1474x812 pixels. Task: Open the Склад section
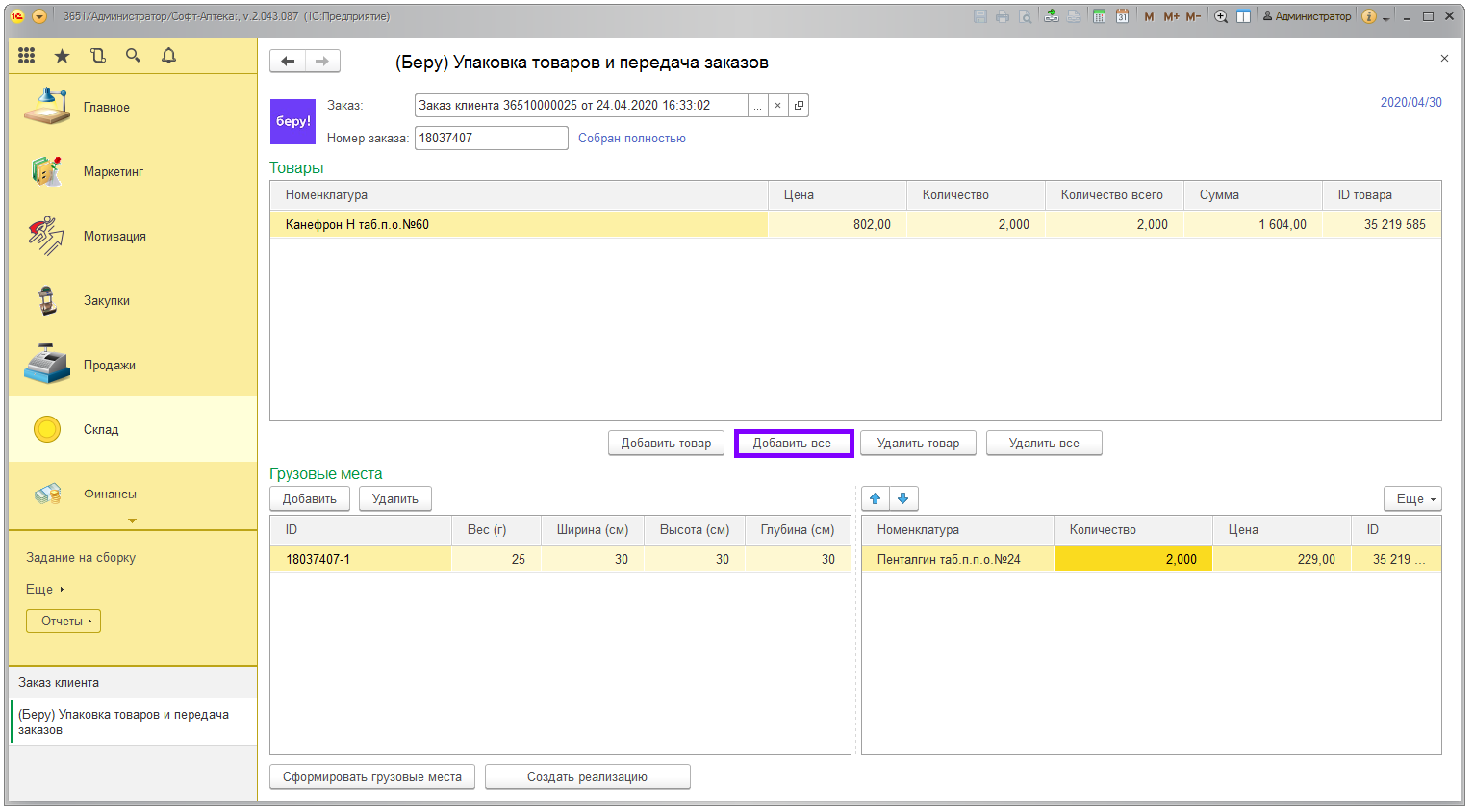click(101, 429)
